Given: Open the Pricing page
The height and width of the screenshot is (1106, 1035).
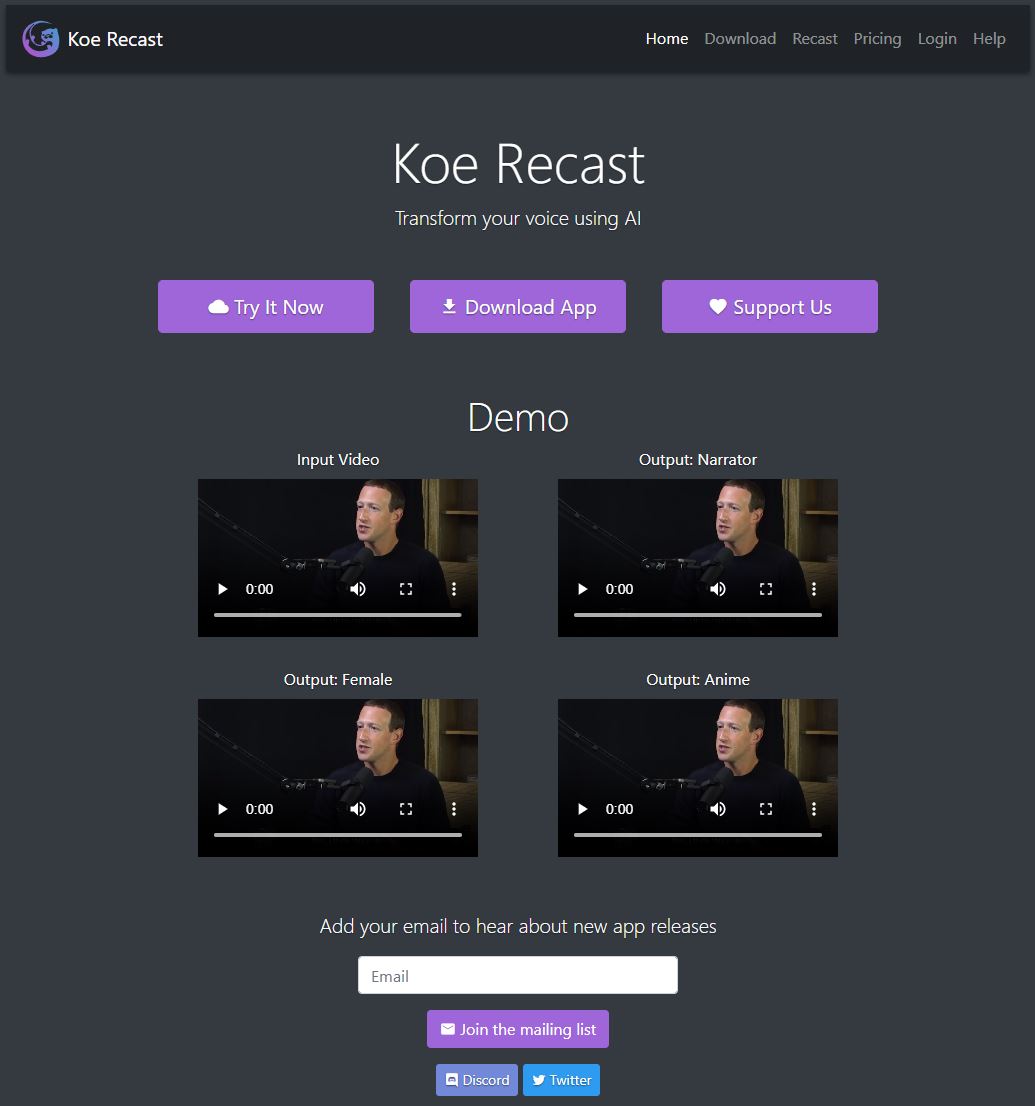Looking at the screenshot, I should (877, 39).
